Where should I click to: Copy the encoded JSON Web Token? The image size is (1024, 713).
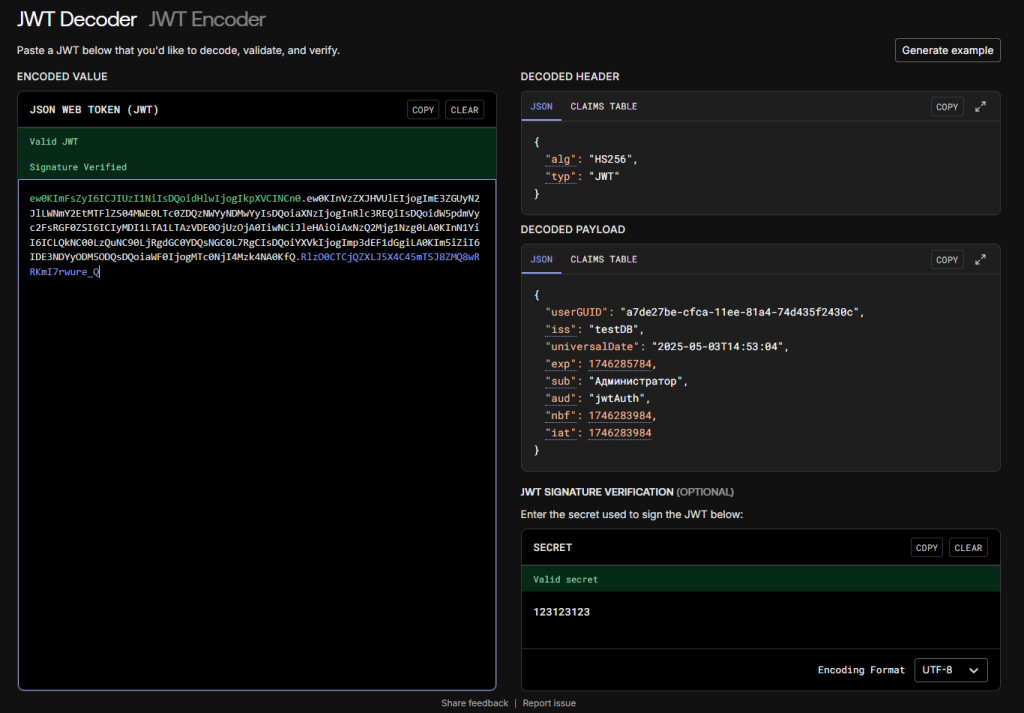pos(423,110)
